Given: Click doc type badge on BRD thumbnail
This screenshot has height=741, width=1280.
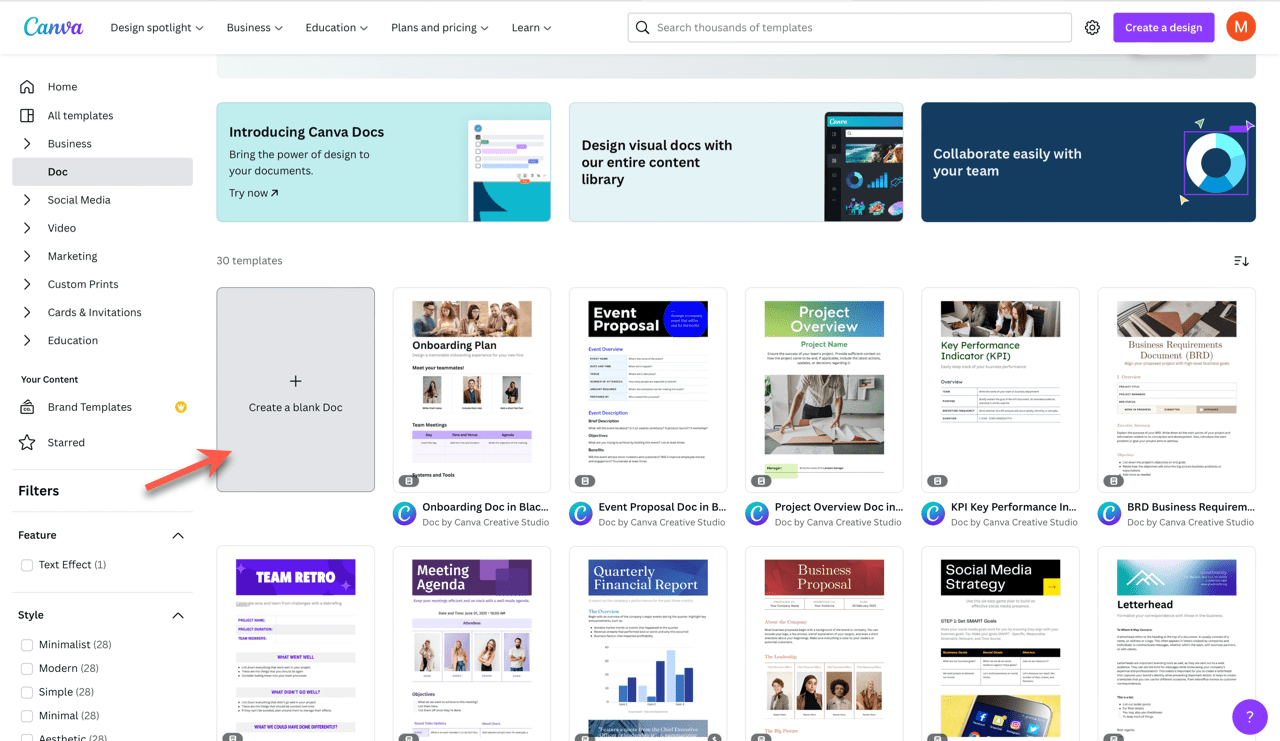Looking at the screenshot, I should (x=1112, y=481).
